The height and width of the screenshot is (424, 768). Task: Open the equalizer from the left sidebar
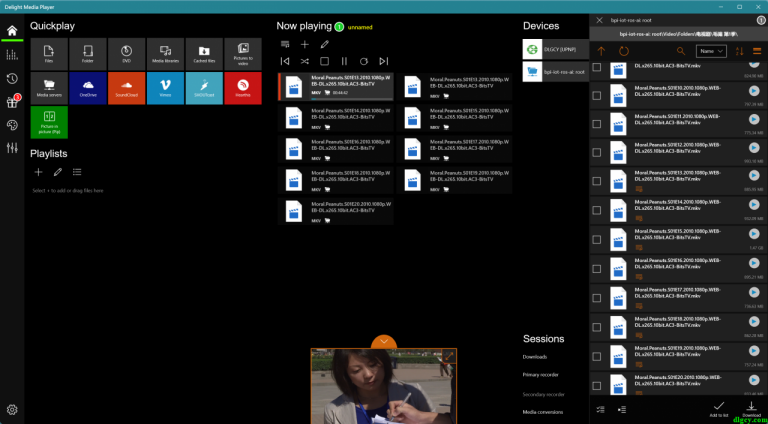[x=12, y=148]
